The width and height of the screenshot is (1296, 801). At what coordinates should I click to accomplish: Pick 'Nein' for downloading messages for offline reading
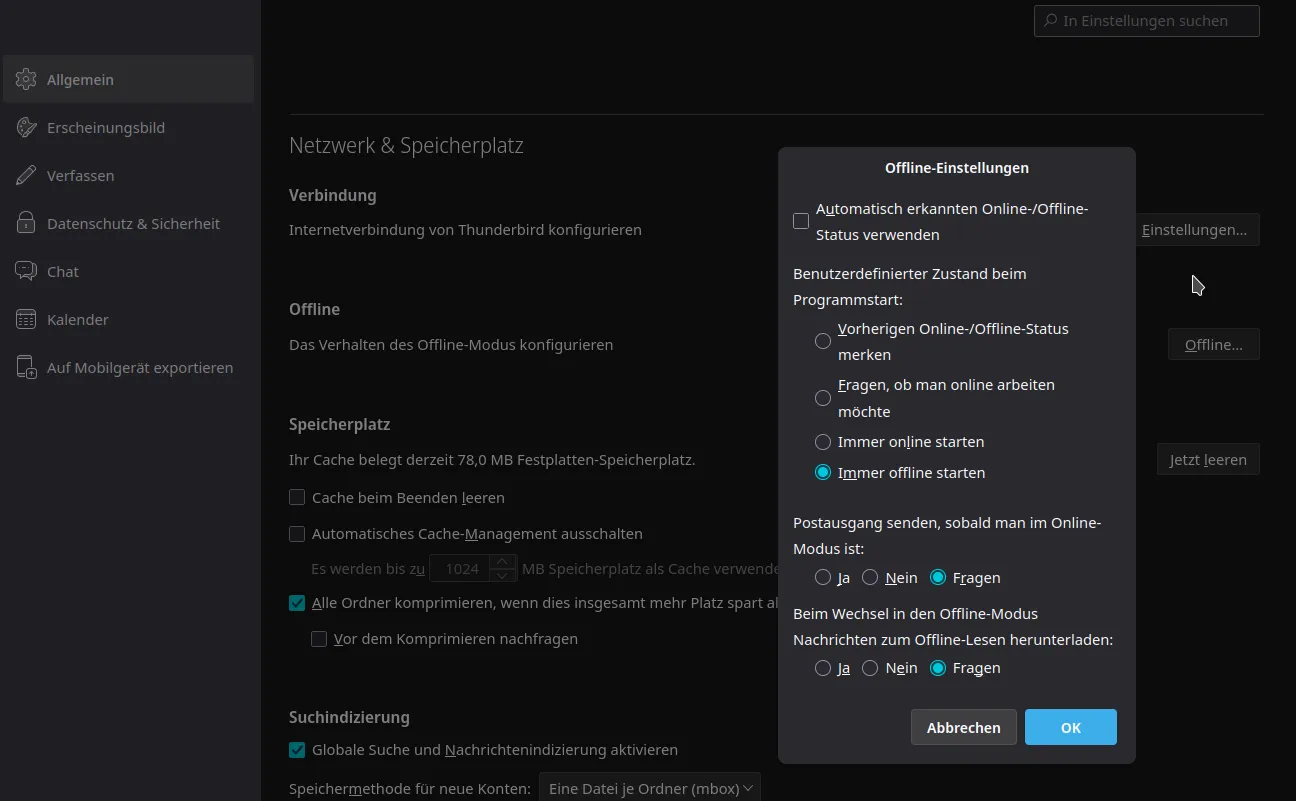pos(870,668)
